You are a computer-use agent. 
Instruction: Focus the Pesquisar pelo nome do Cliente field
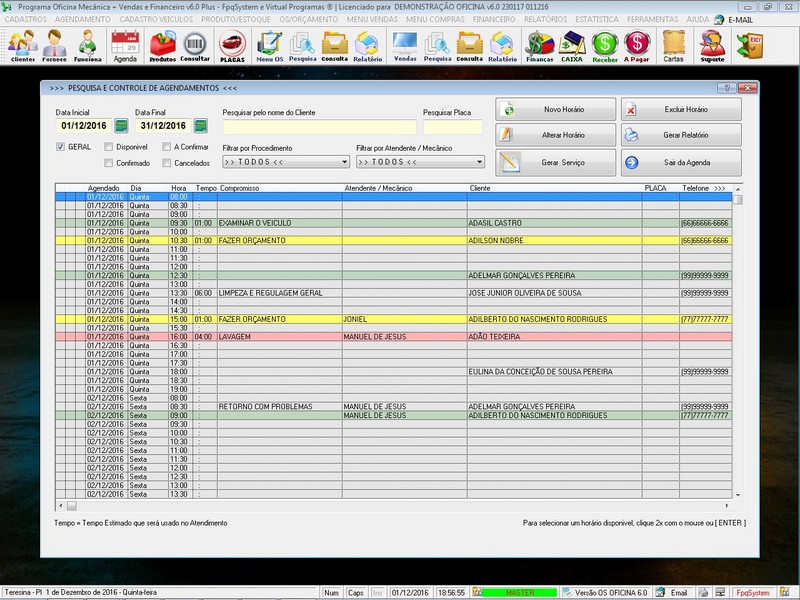[x=319, y=127]
